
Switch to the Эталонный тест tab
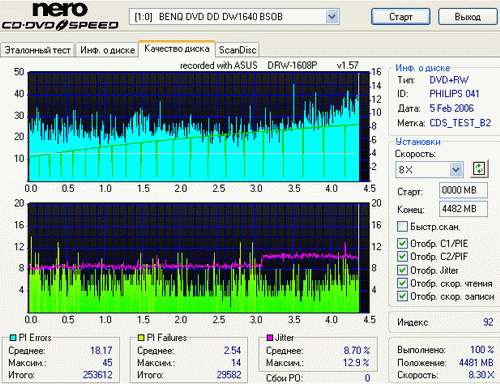click(37, 50)
